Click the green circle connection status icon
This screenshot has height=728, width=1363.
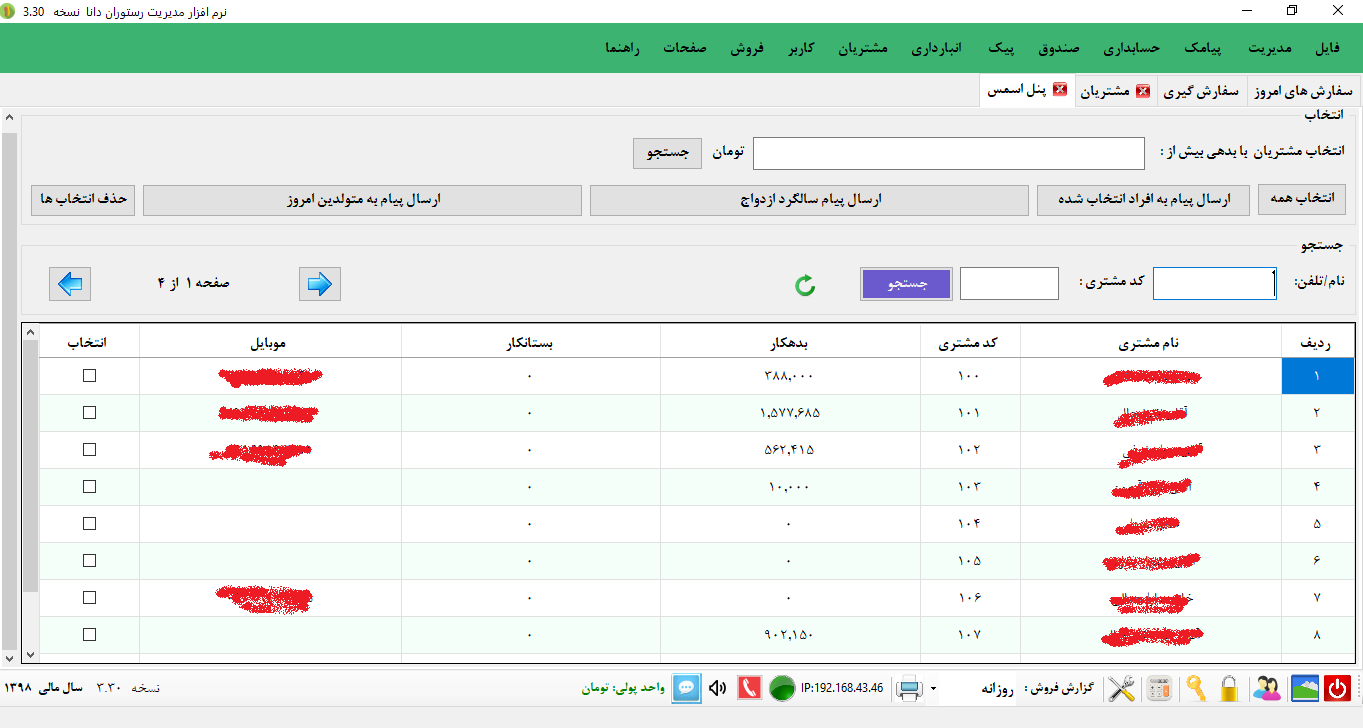(782, 688)
